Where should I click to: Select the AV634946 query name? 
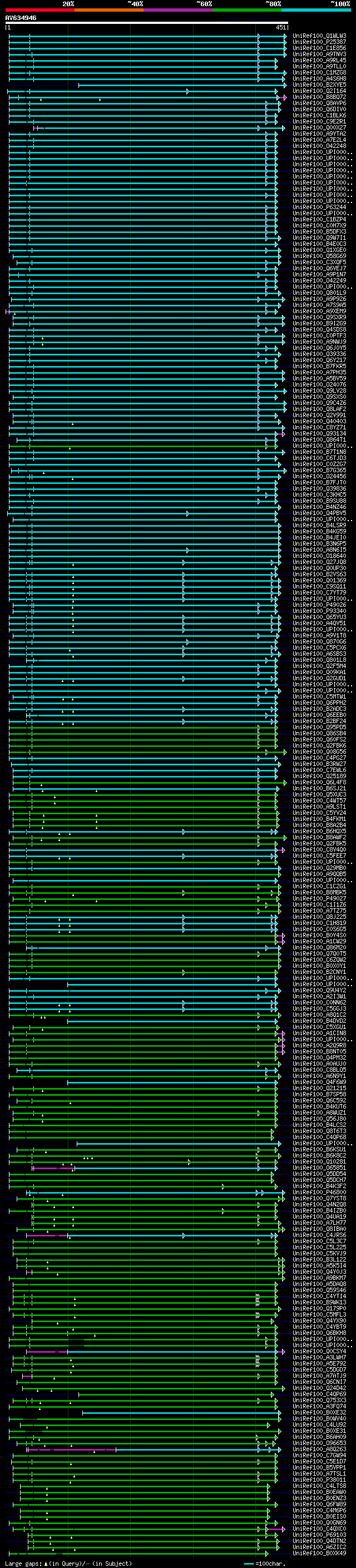(x=21, y=18)
